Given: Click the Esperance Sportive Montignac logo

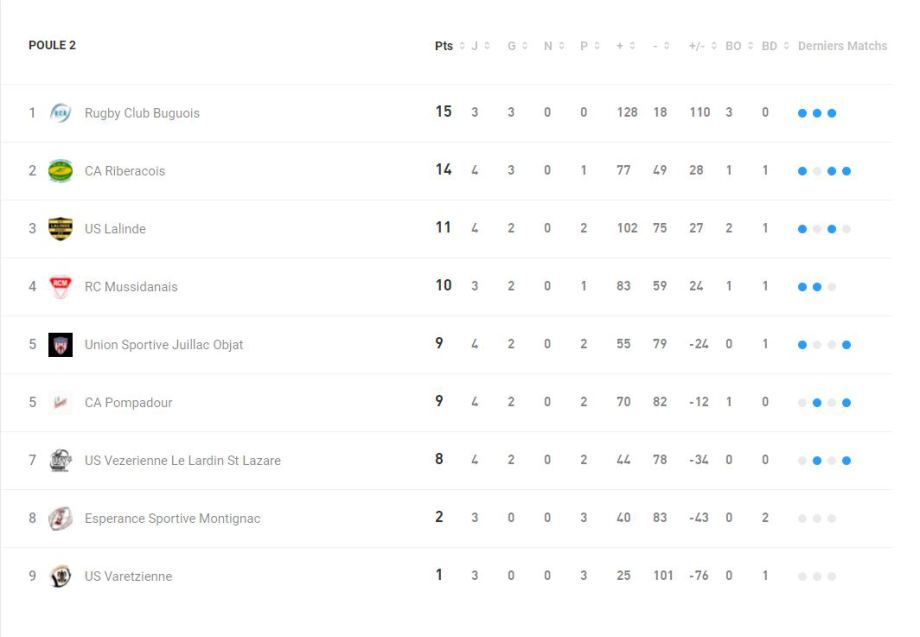Looking at the screenshot, I should [x=60, y=519].
